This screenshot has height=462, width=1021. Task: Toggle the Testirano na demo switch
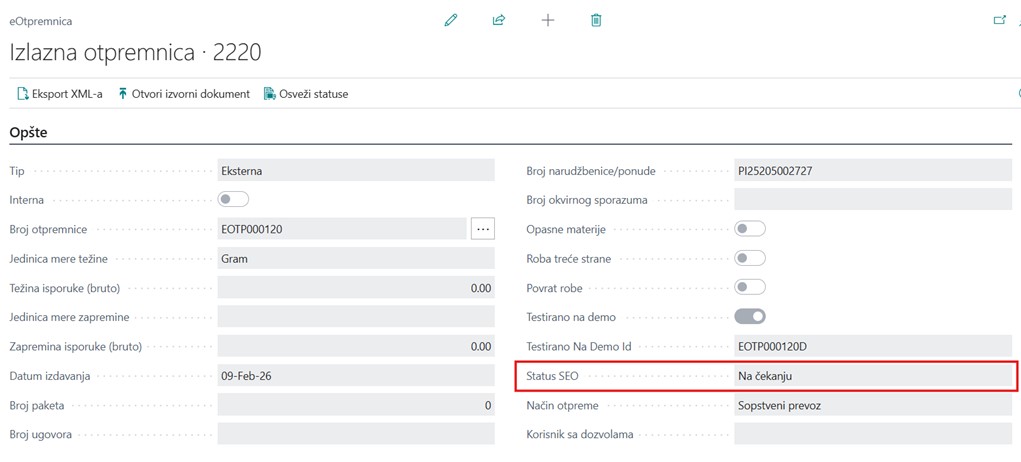[750, 317]
